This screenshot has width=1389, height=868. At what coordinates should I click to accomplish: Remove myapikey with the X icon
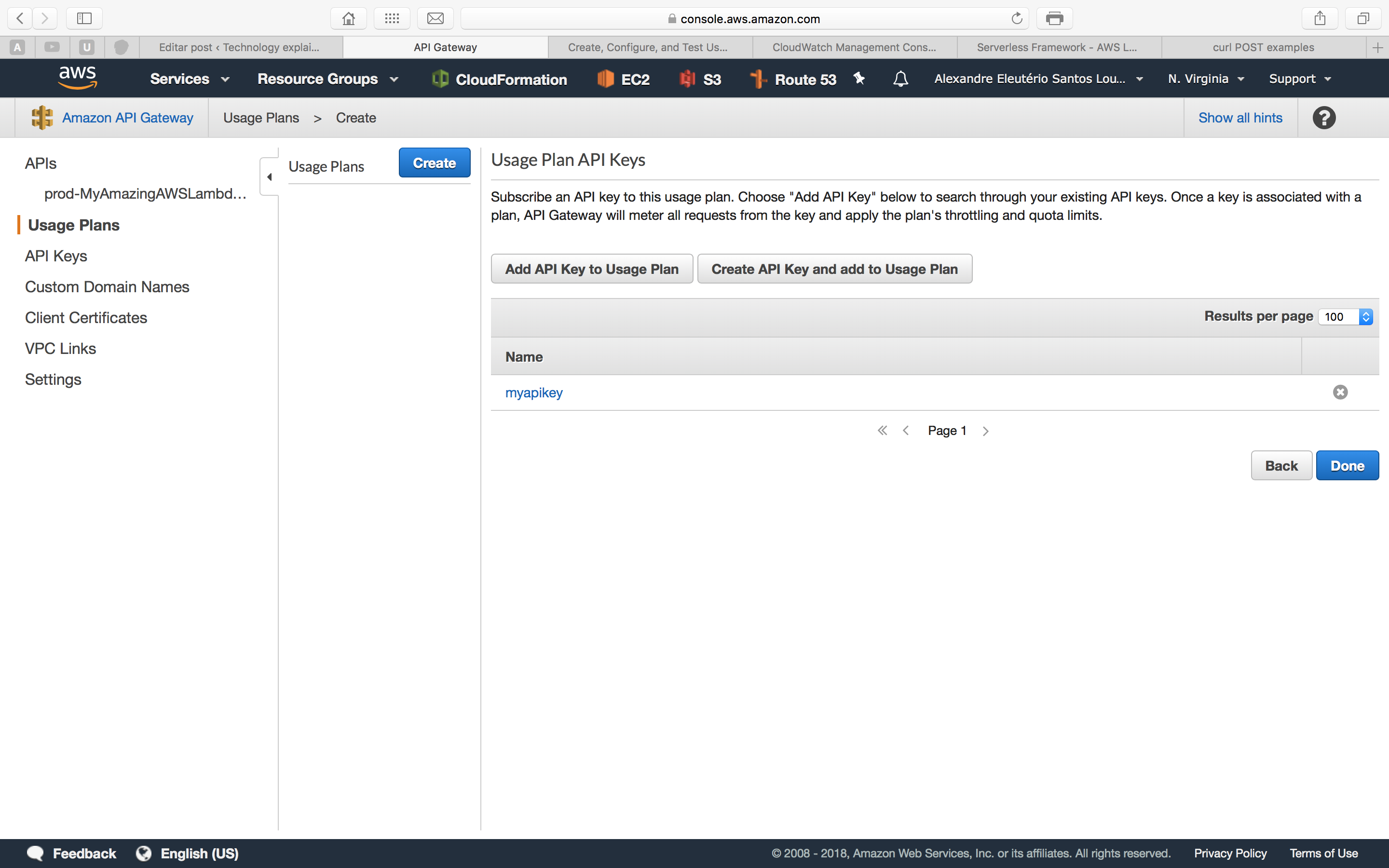(x=1340, y=392)
